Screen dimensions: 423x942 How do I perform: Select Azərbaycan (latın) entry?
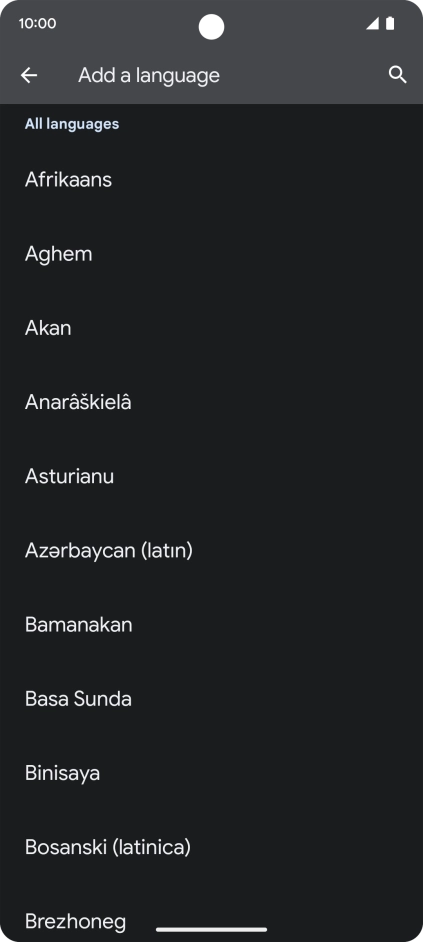click(212, 551)
